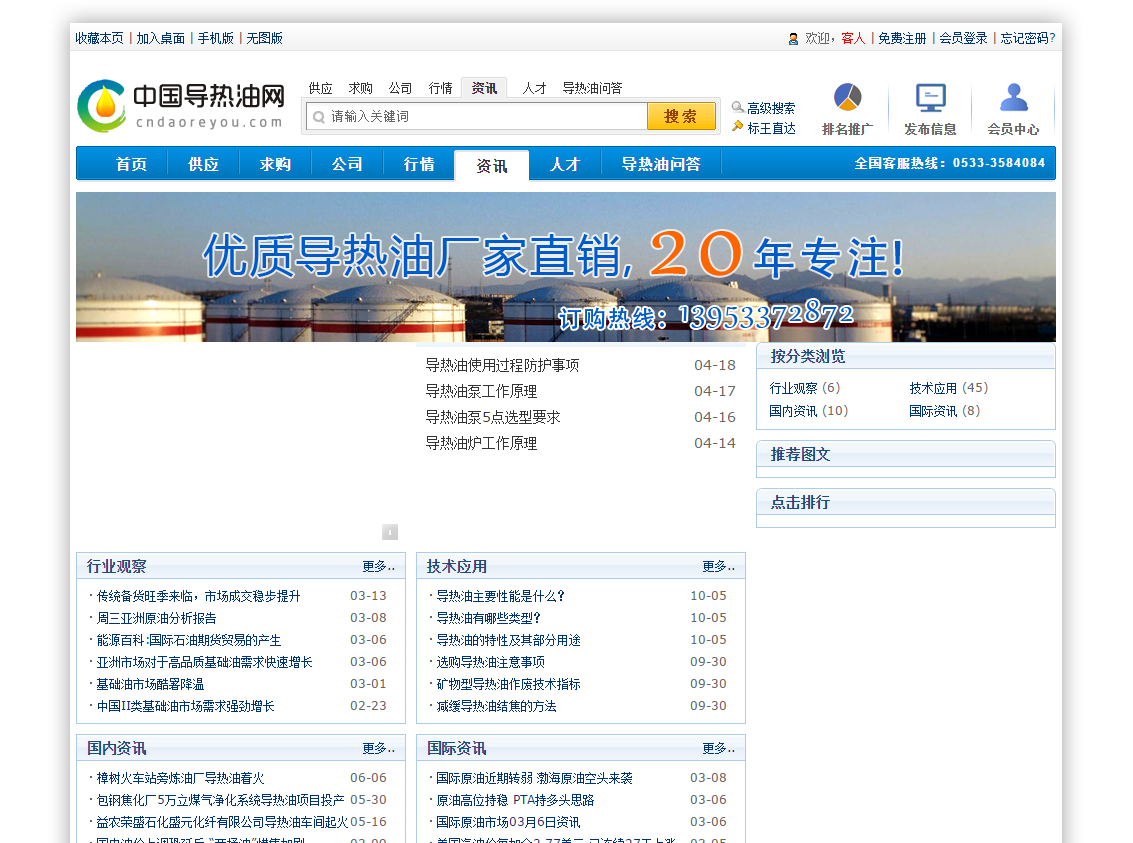Open the 发布信息 monitor icon
The height and width of the screenshot is (843, 1133).
pos(931,98)
